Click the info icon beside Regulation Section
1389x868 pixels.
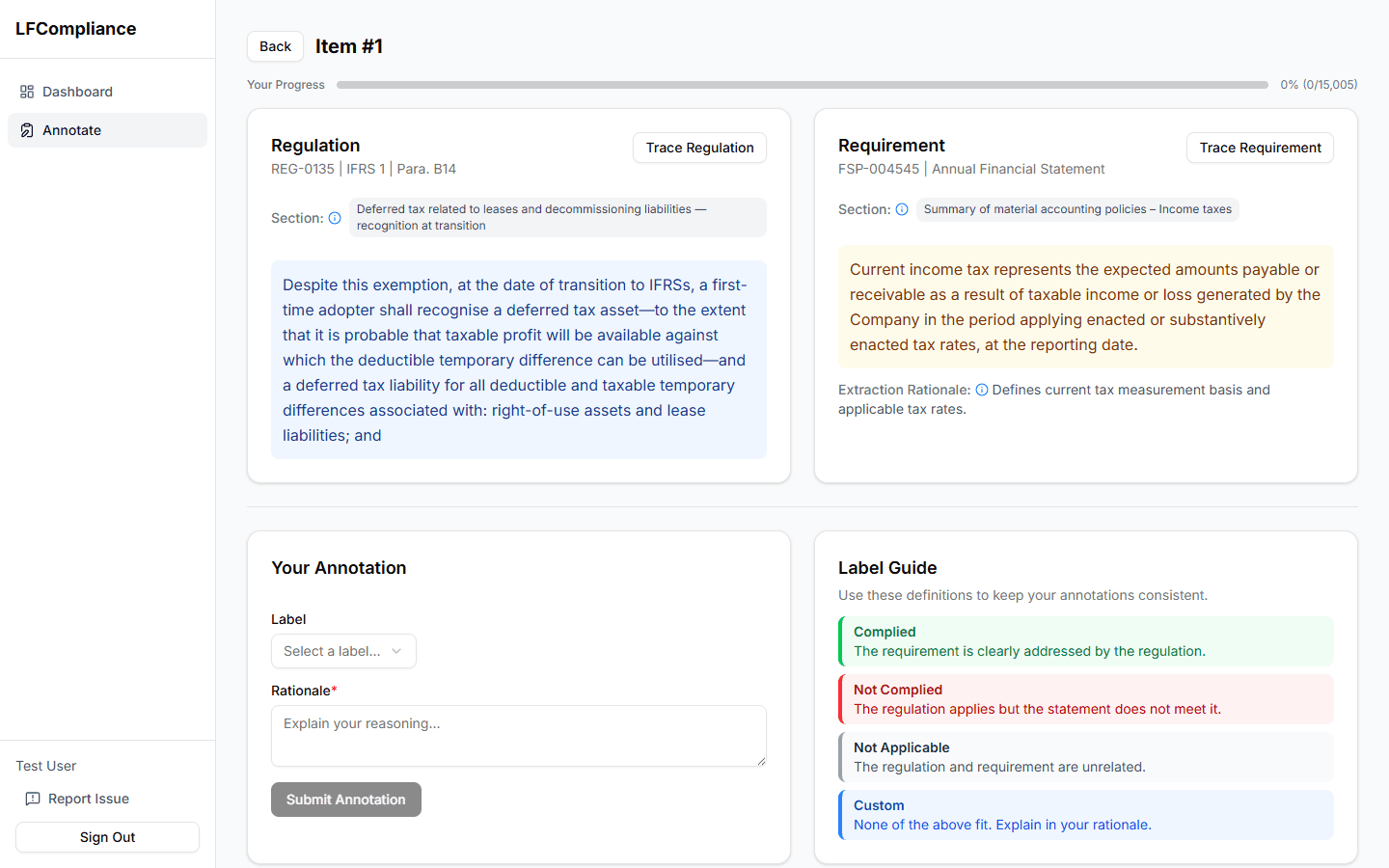pos(335,217)
